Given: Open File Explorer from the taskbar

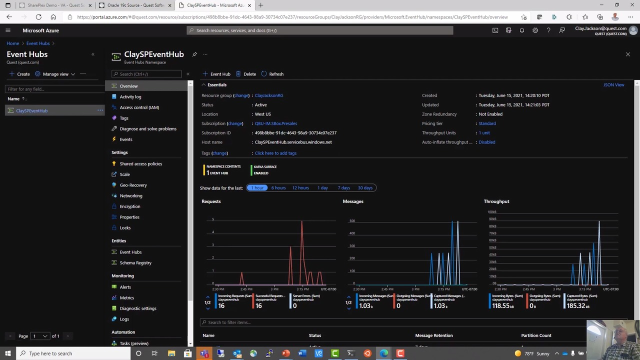Looking at the screenshot, I should pyautogui.click(x=171, y=353).
